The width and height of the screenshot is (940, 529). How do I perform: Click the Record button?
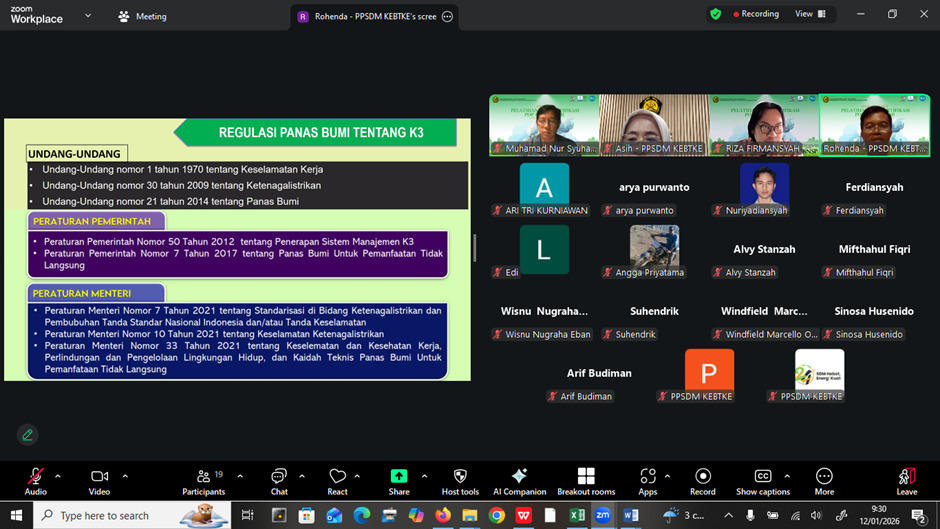tap(703, 479)
